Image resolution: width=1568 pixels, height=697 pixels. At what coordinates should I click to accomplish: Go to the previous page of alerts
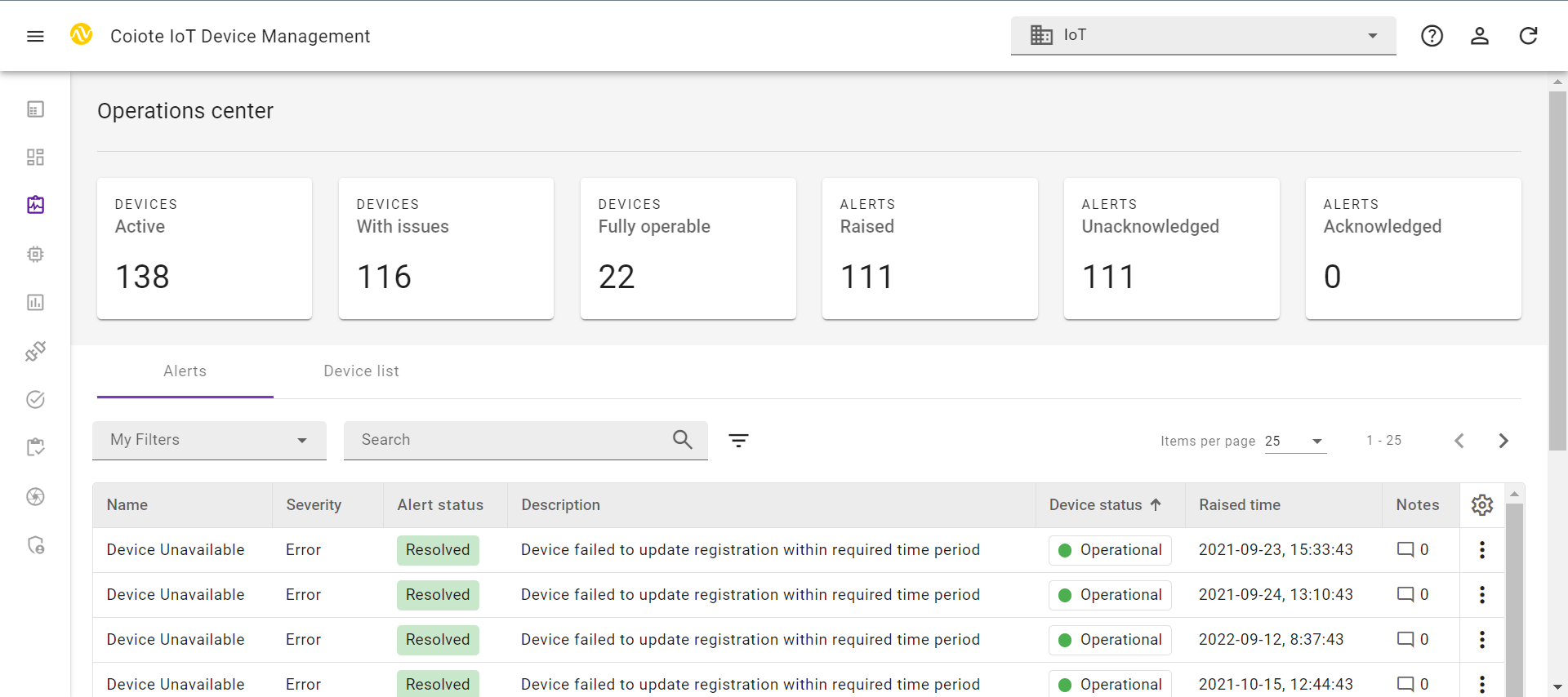tap(1459, 441)
